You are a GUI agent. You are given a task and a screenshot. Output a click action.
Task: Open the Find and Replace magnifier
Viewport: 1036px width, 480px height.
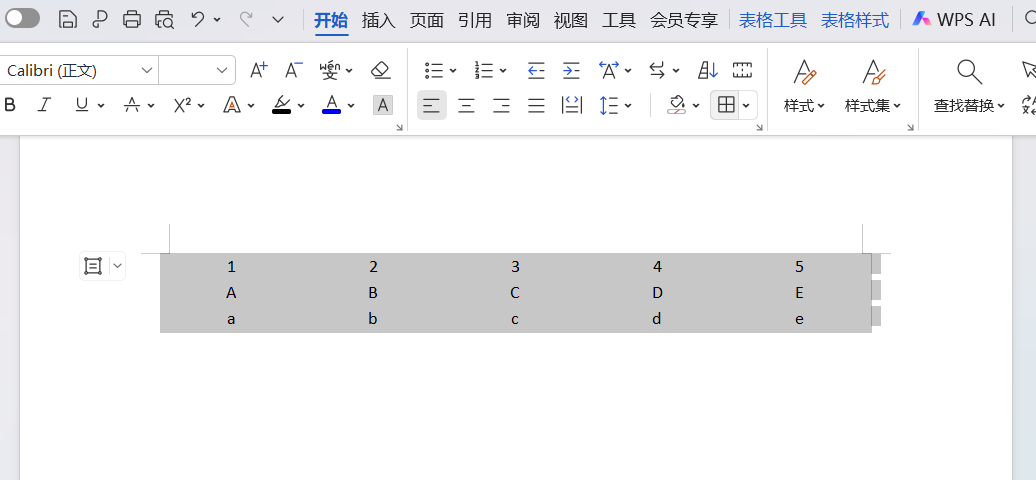click(x=969, y=71)
